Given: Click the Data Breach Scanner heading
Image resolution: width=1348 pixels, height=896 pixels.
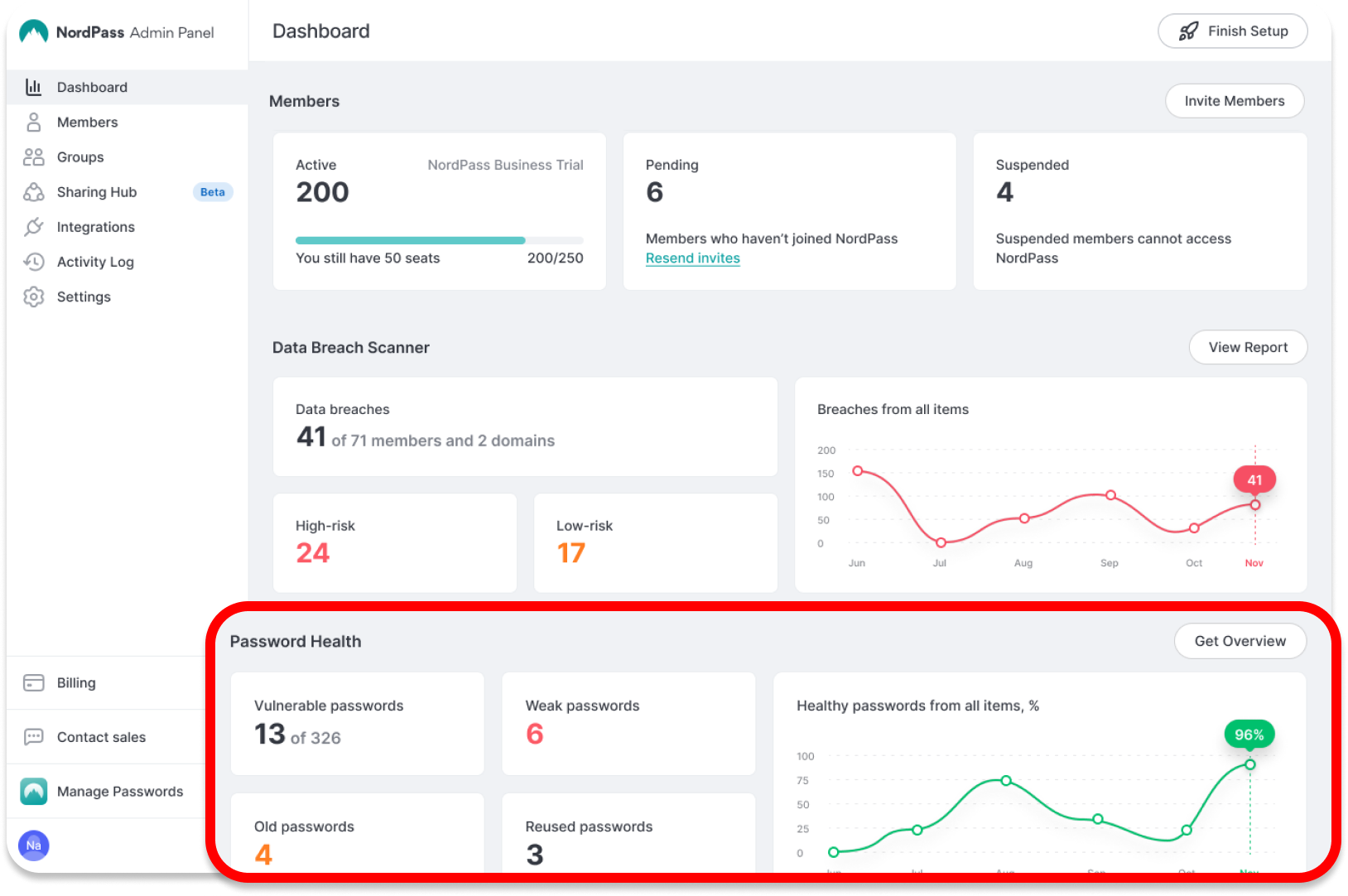Looking at the screenshot, I should pos(351,348).
